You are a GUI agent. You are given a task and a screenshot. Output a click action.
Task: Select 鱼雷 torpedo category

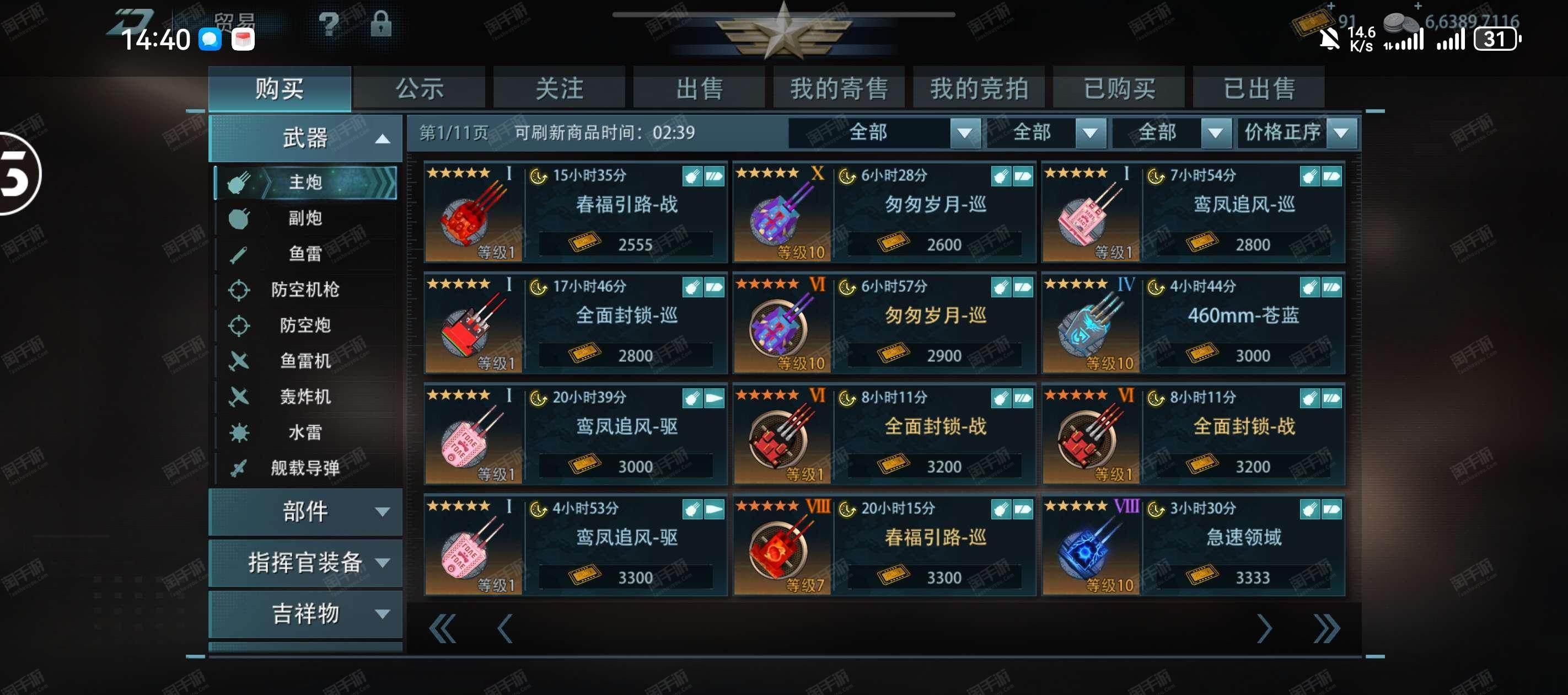click(305, 253)
